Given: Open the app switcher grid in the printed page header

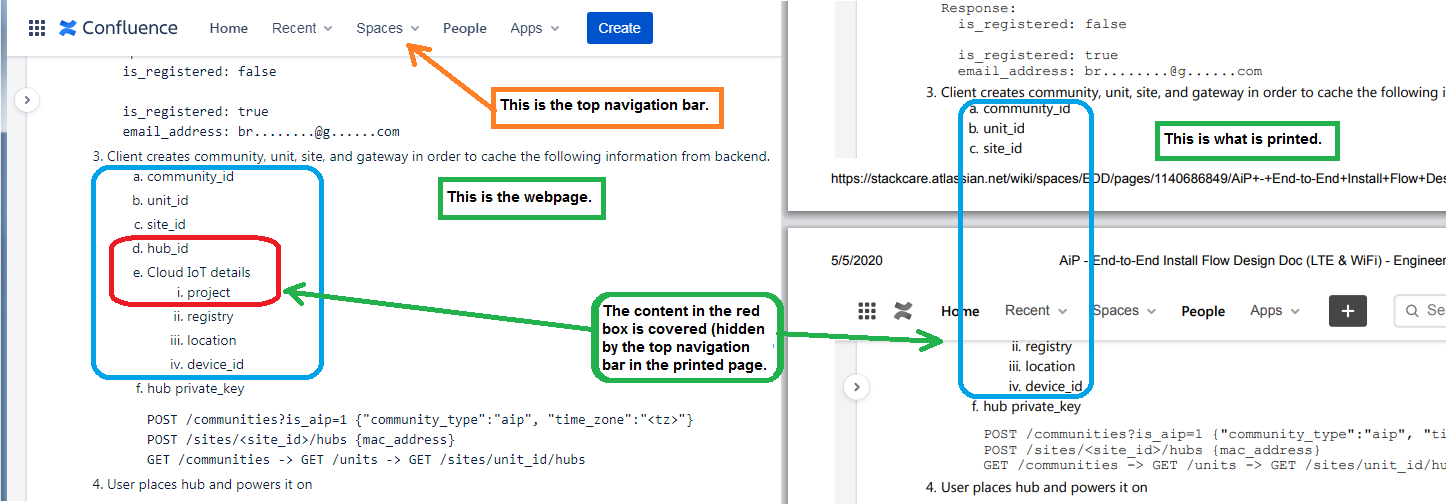Looking at the screenshot, I should 867,311.
